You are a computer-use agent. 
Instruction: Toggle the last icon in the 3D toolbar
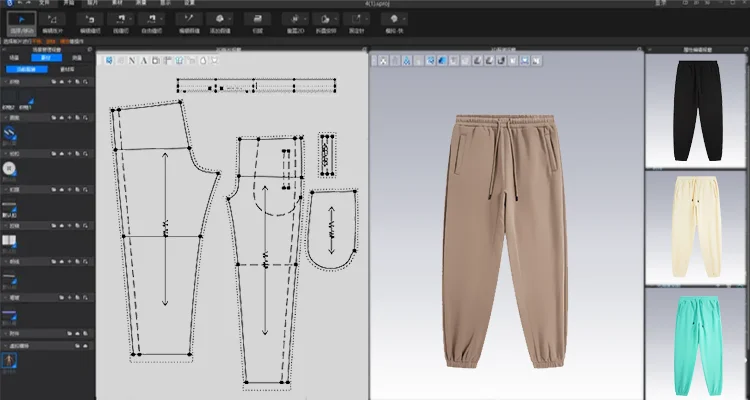tap(537, 60)
